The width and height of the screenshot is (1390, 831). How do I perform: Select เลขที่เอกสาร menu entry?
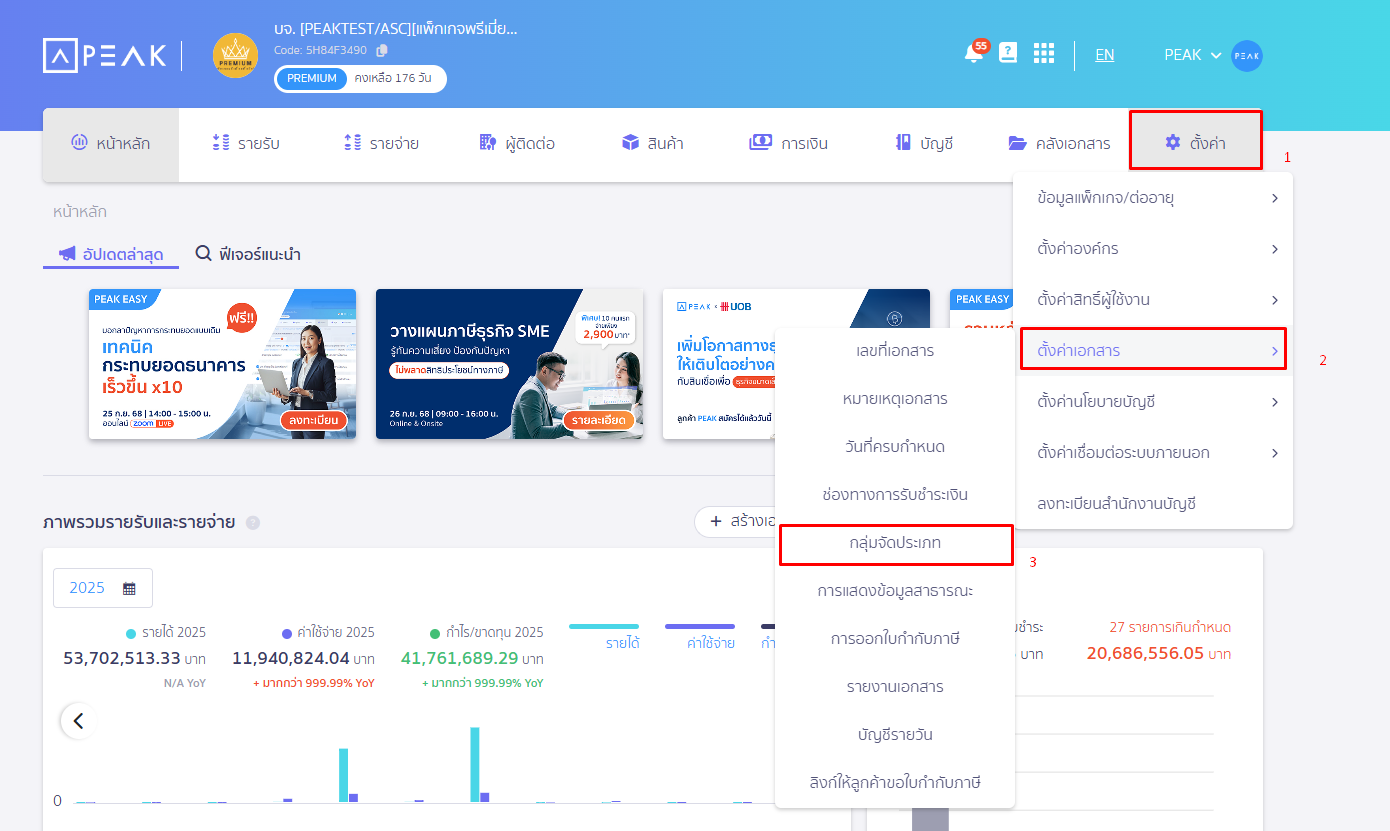[895, 351]
